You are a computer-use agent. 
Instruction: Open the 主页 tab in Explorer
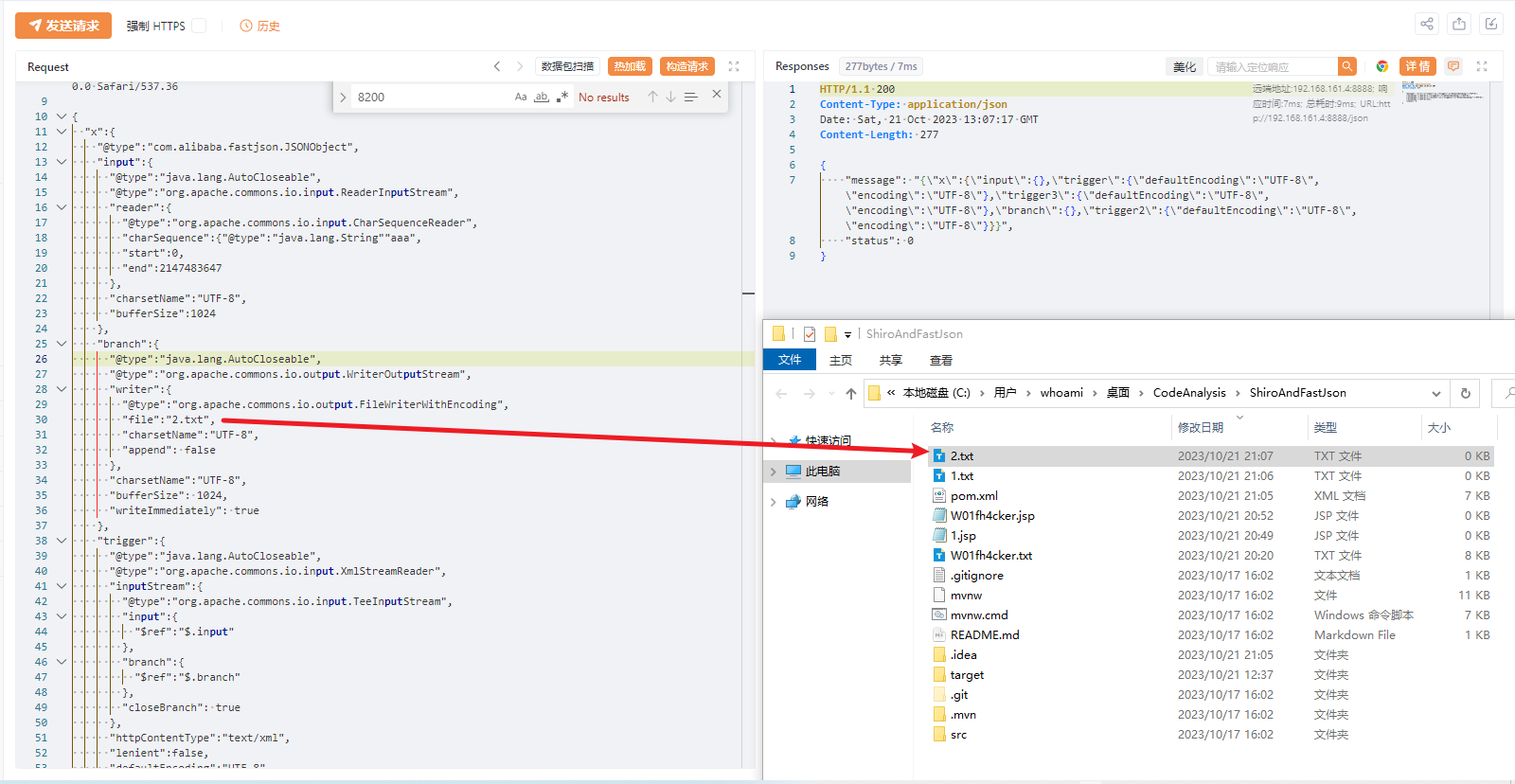[841, 360]
